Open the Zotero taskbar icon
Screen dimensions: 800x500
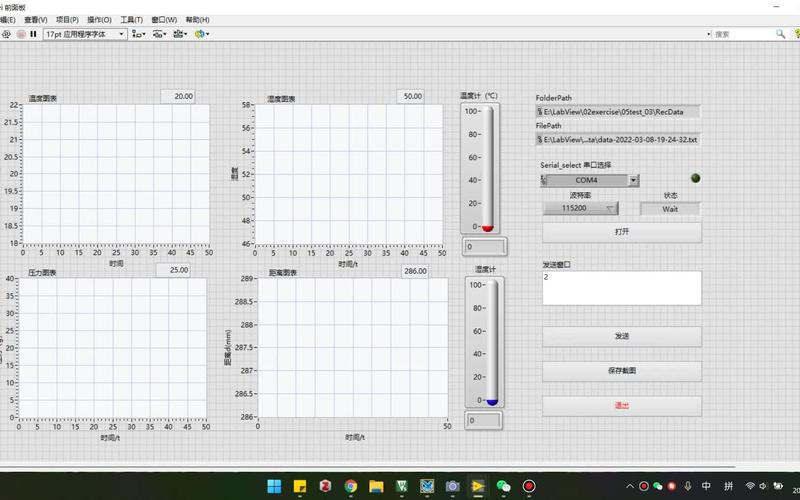tap(325, 486)
